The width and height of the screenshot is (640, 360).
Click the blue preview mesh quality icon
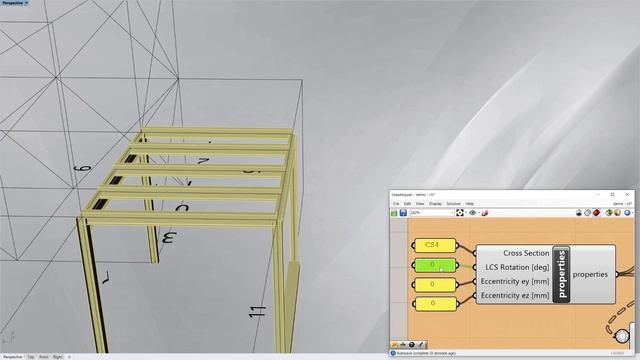click(627, 213)
